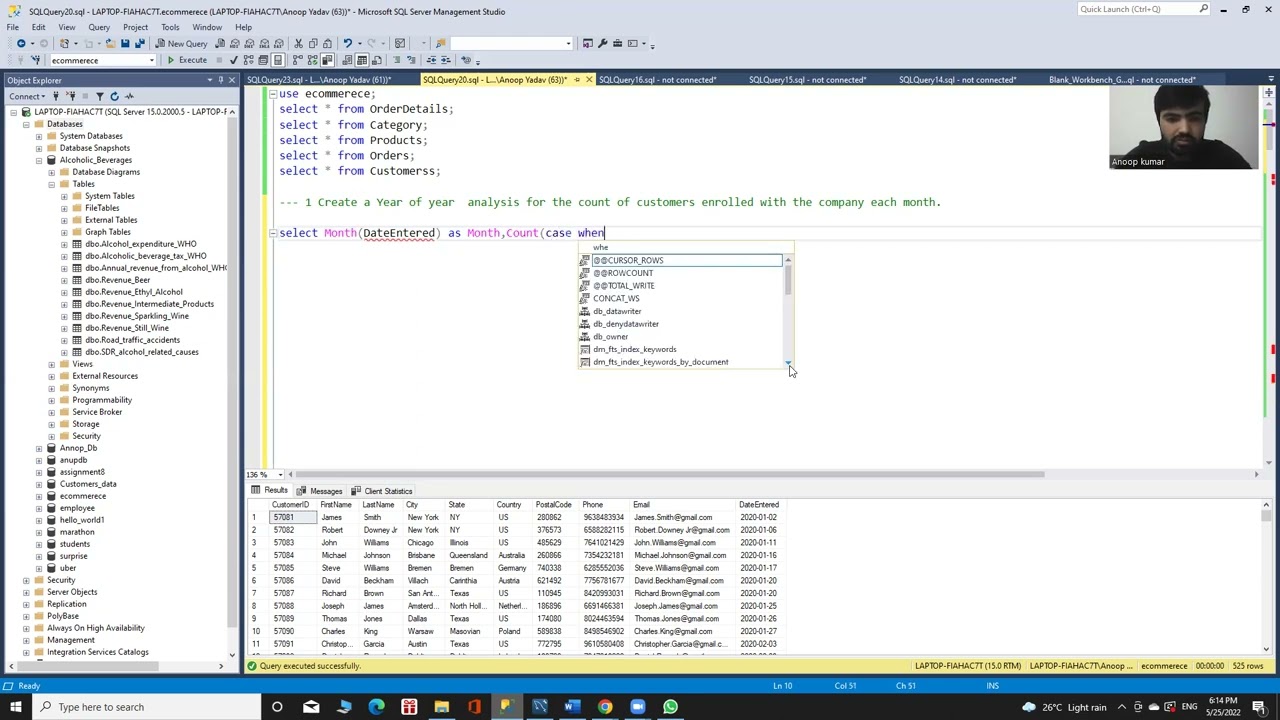The width and height of the screenshot is (1280, 720).
Task: Close the Object Explorer panel
Action: [232, 80]
